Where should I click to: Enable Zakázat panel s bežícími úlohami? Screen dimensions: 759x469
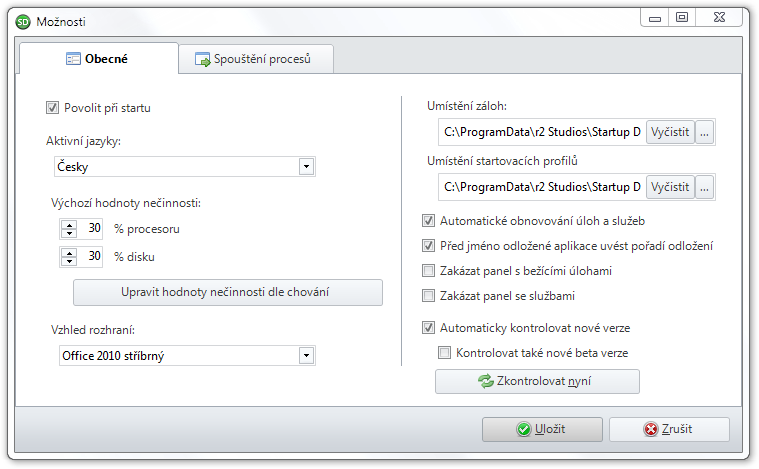coord(428,271)
